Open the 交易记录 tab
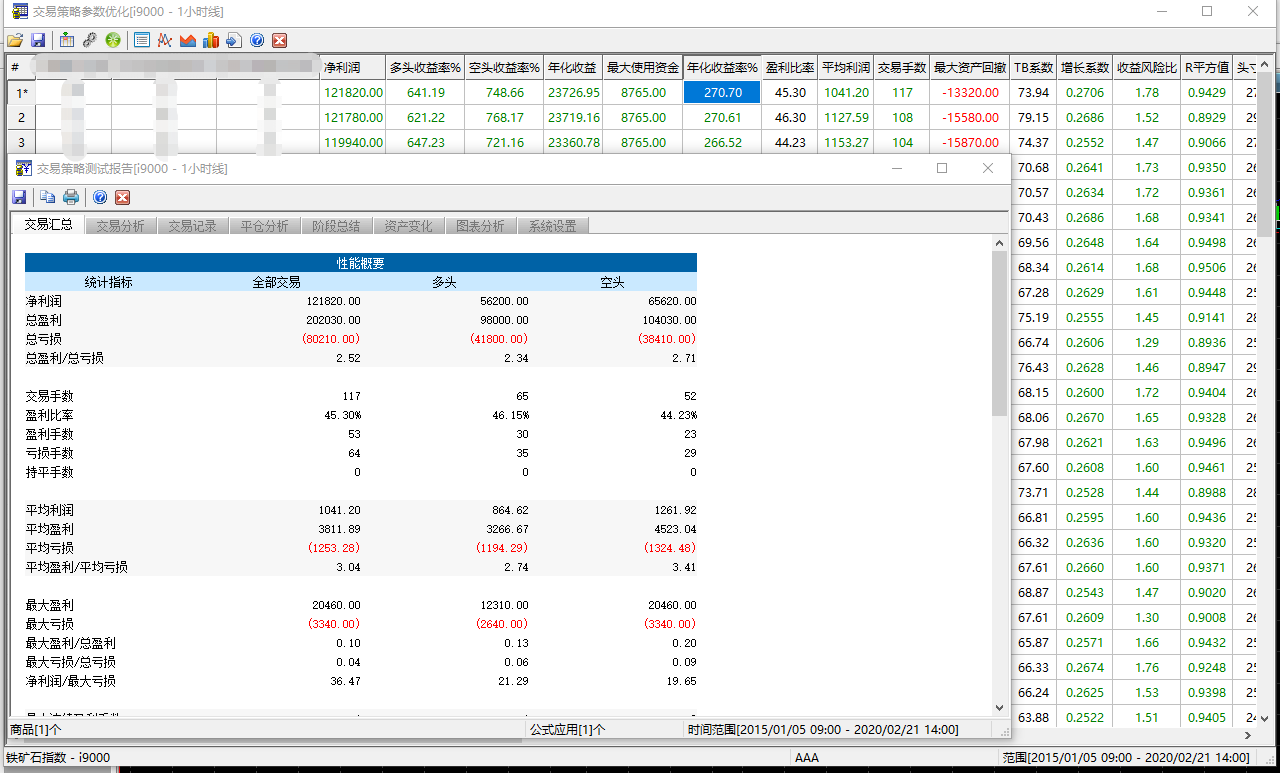Viewport: 1280px width, 773px height. coord(192,226)
